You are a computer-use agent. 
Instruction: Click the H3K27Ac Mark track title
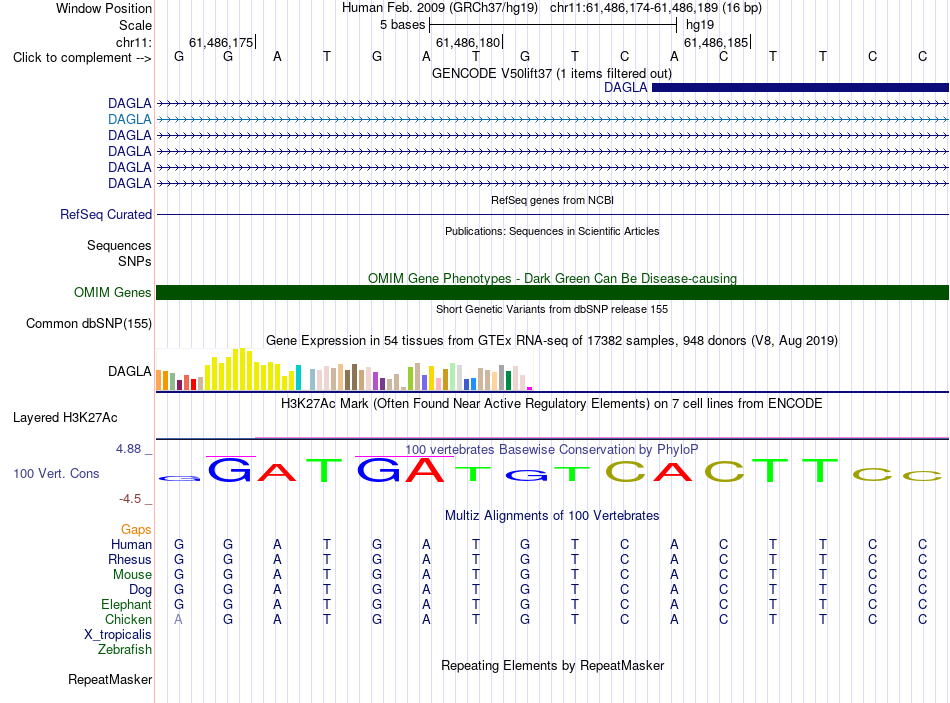click(552, 404)
